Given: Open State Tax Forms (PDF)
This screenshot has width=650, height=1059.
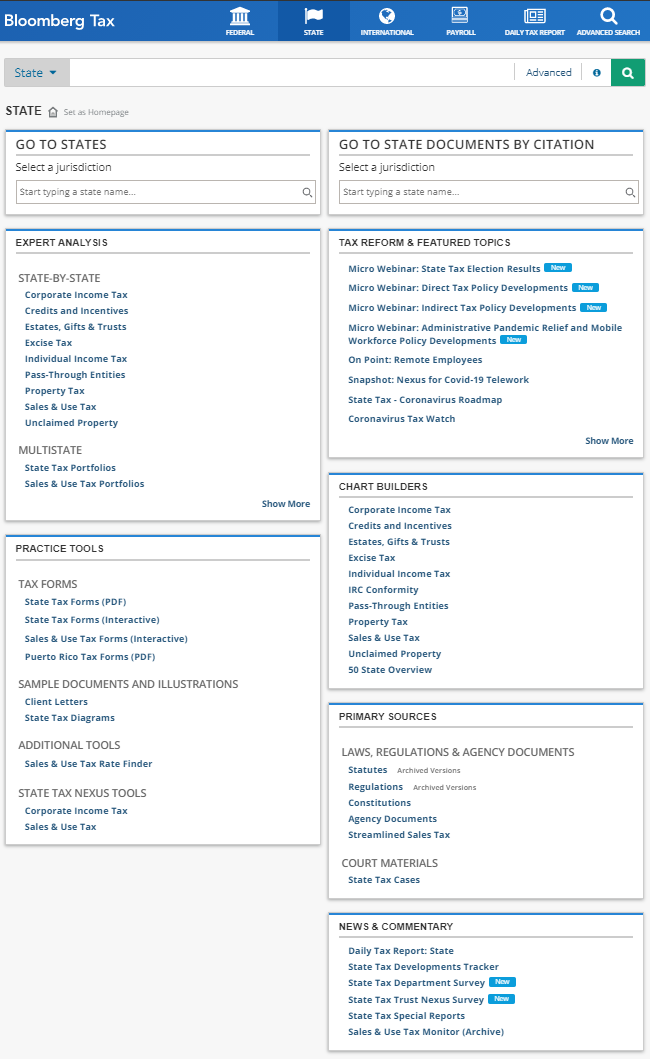Looking at the screenshot, I should pyautogui.click(x=75, y=602).
